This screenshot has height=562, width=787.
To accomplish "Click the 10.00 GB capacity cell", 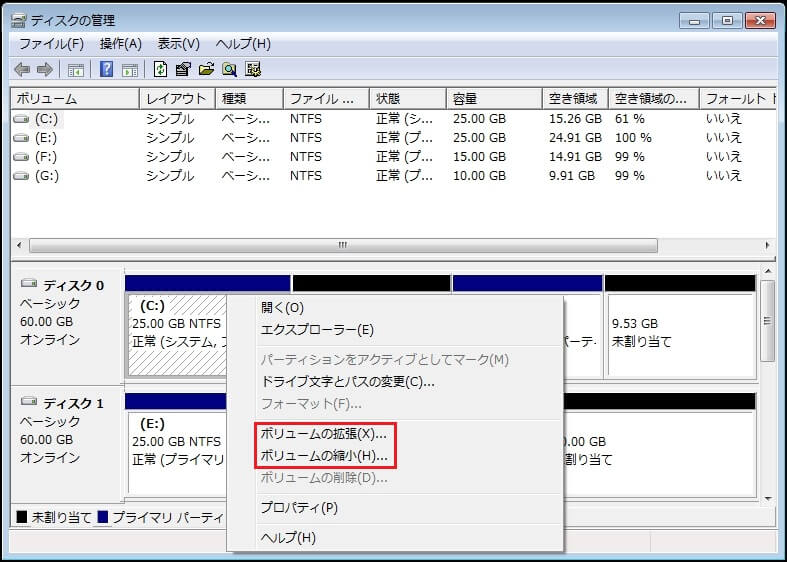I will click(479, 176).
